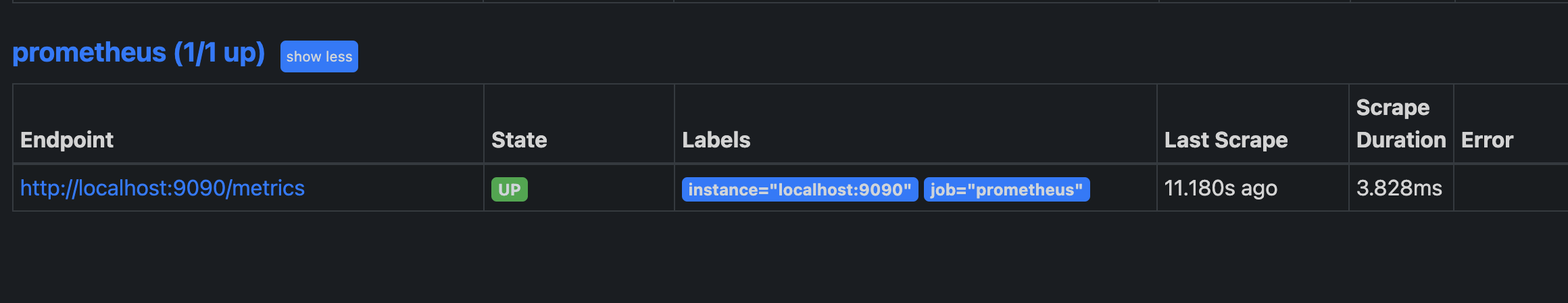Click the instance="localhost:9090" label badge
1568x303 pixels.
800,189
